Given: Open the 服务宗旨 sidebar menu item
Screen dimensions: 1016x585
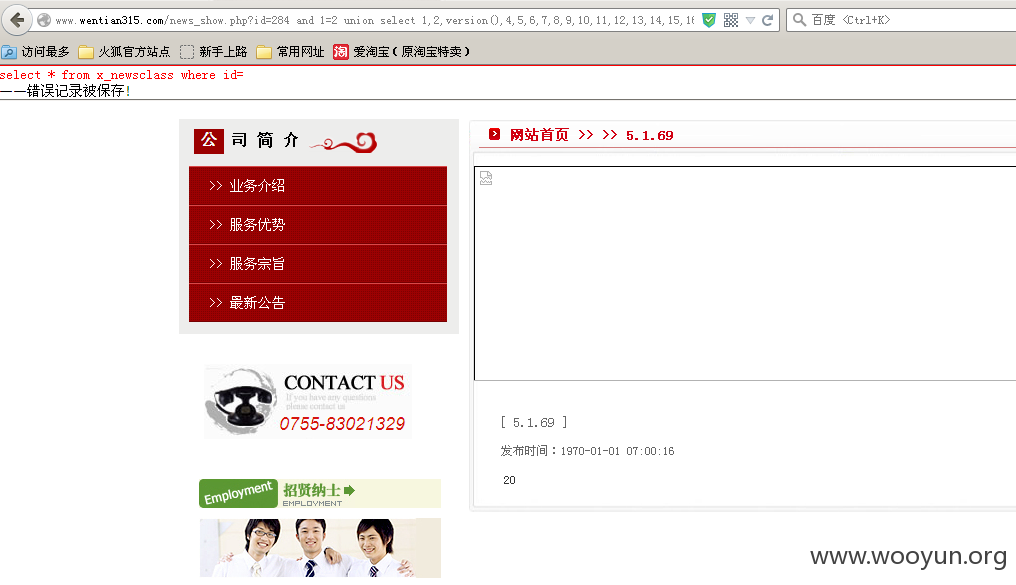Looking at the screenshot, I should (x=318, y=264).
